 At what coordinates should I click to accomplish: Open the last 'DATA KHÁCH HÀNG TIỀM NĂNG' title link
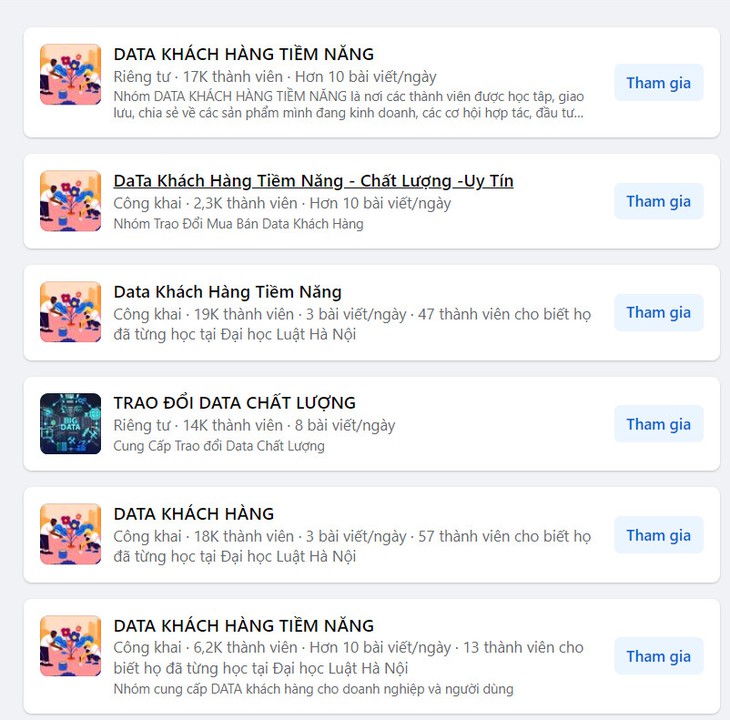(243, 626)
